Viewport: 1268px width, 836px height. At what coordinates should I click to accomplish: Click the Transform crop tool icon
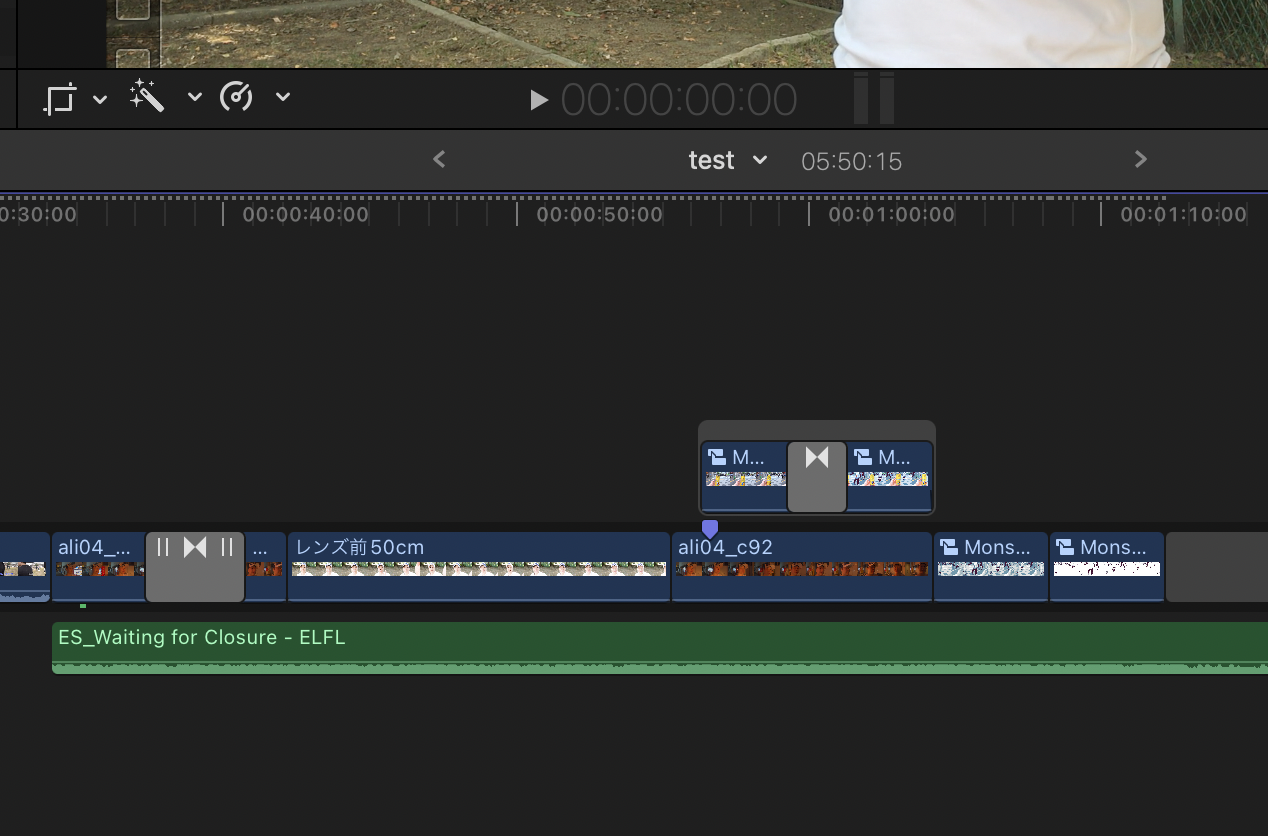(60, 99)
